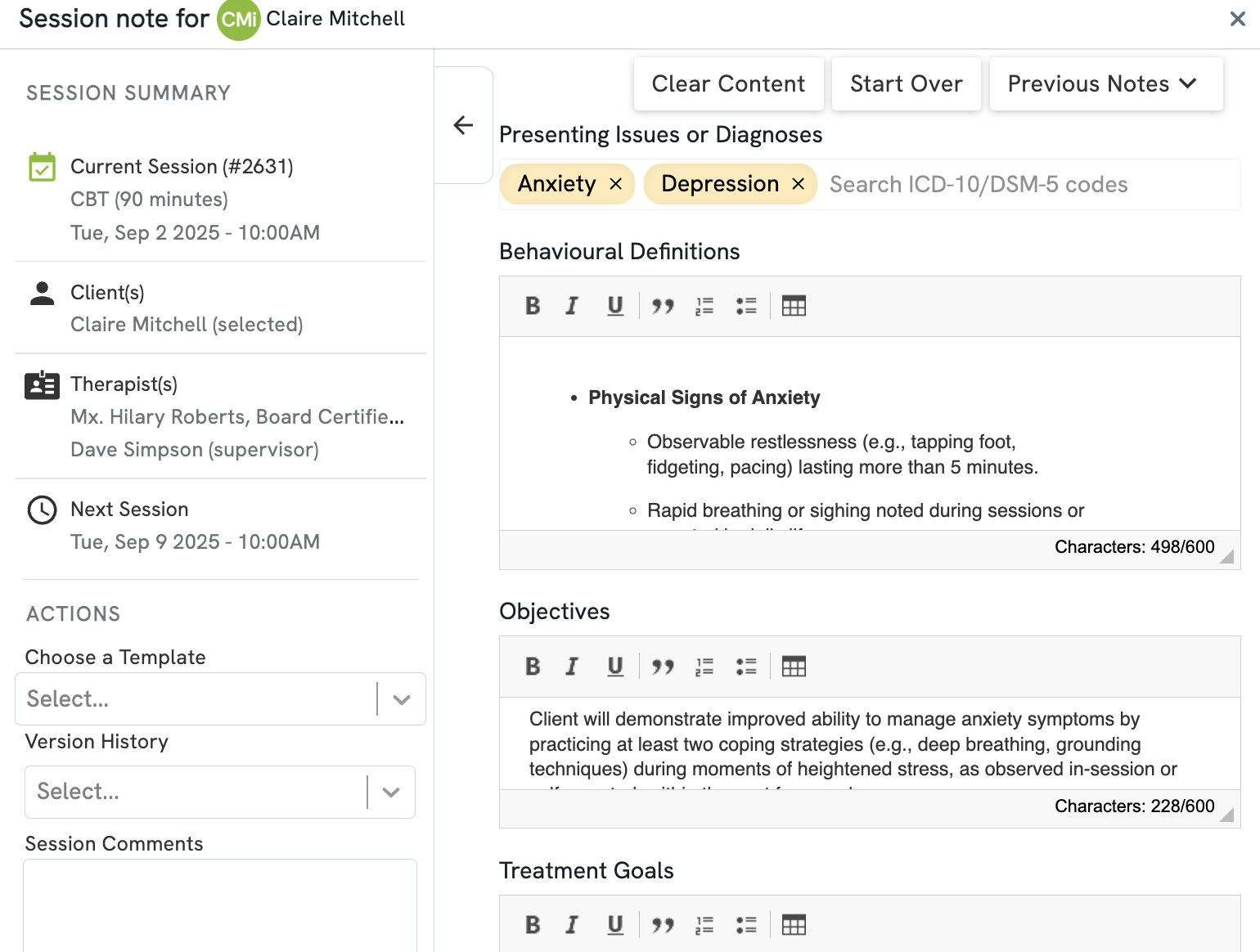Image resolution: width=1260 pixels, height=952 pixels.
Task: Apply bulleted list in Objectives editor
Action: point(746,667)
